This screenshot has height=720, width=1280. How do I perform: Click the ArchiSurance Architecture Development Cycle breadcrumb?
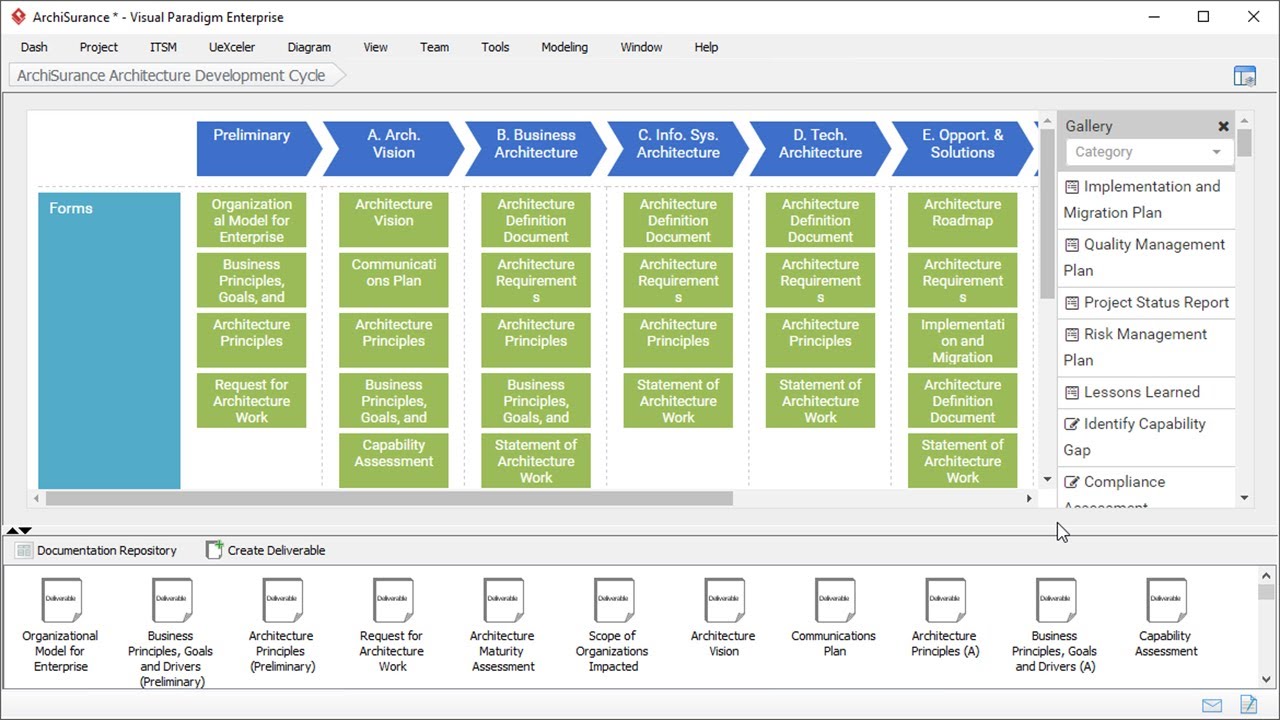tap(171, 76)
